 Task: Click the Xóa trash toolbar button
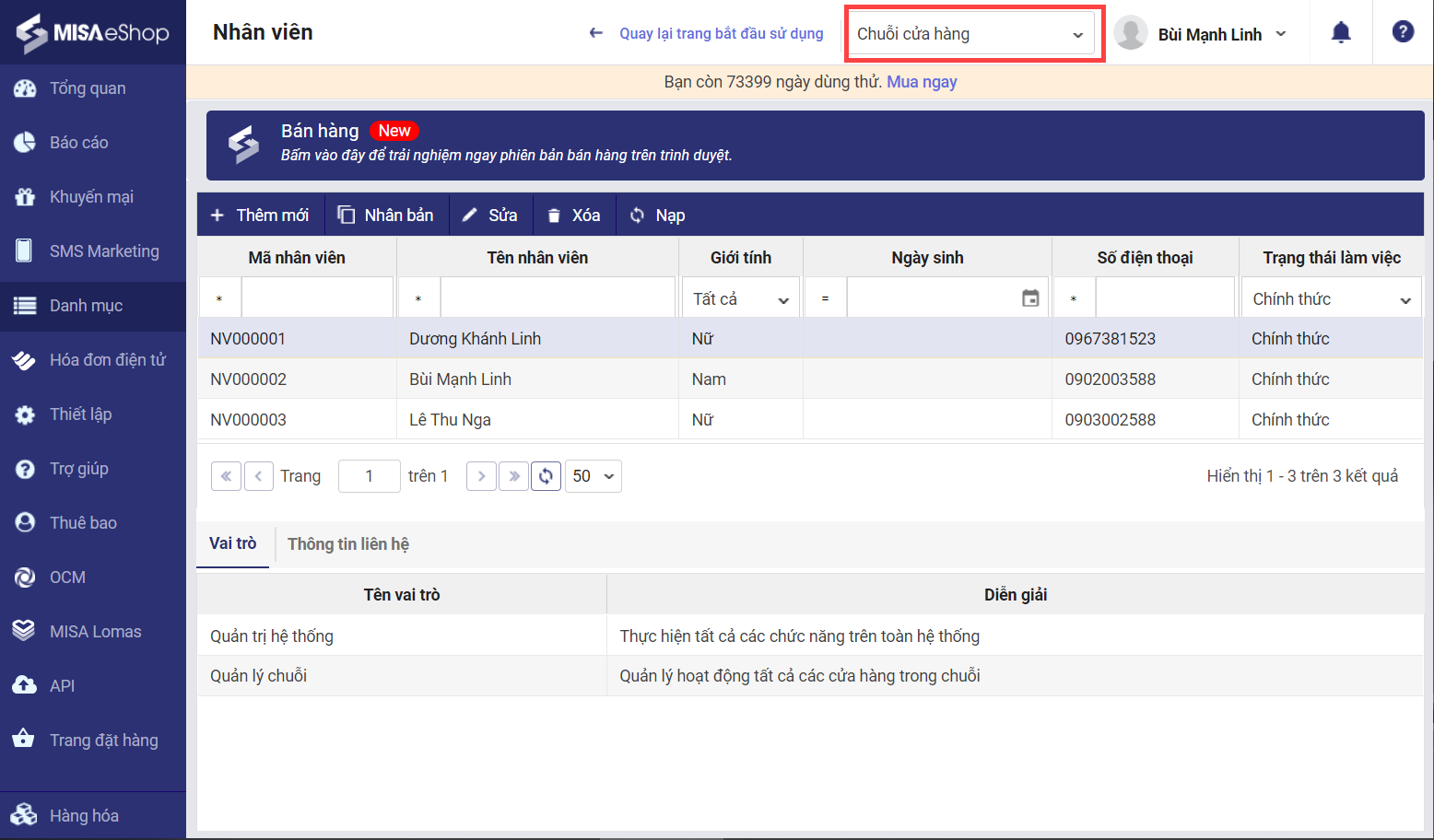(x=573, y=216)
